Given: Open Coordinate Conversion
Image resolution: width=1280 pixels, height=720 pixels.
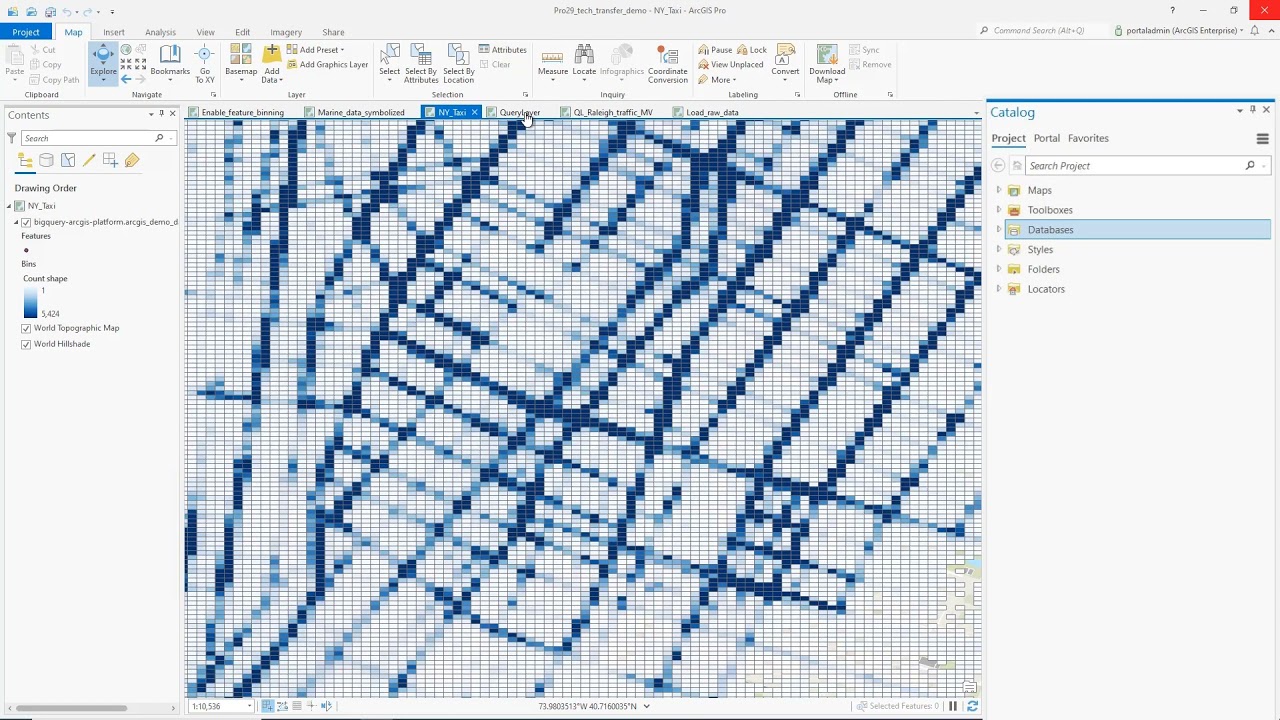Looking at the screenshot, I should (x=667, y=64).
